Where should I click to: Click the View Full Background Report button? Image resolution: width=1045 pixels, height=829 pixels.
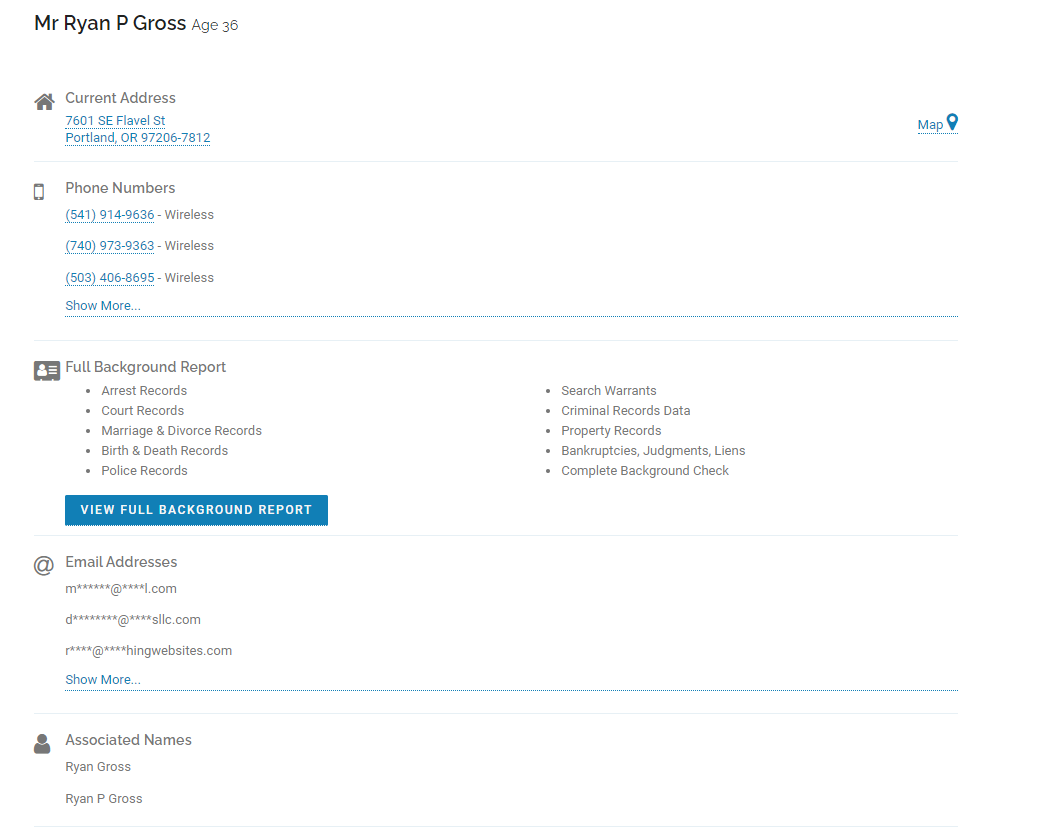tap(197, 510)
